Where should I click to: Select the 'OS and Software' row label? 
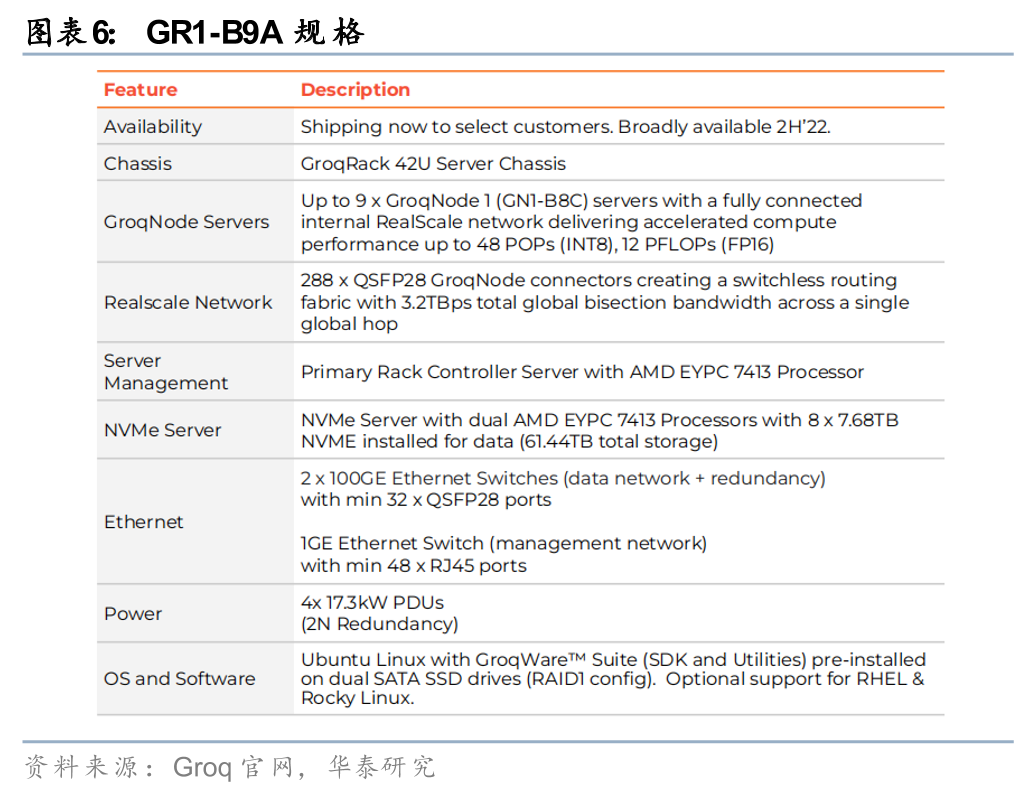point(180,679)
